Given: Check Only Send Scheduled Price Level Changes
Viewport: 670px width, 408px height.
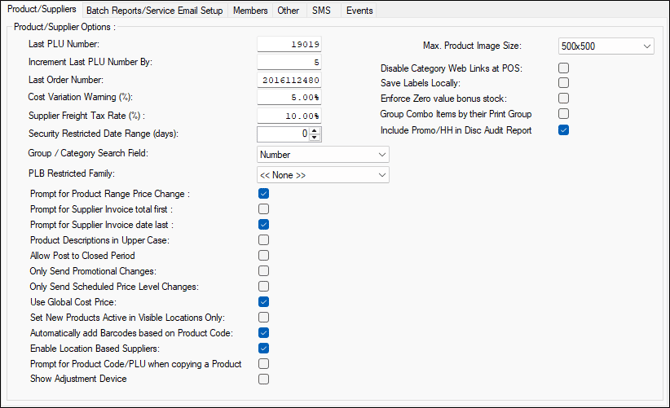Looking at the screenshot, I should point(264,286).
